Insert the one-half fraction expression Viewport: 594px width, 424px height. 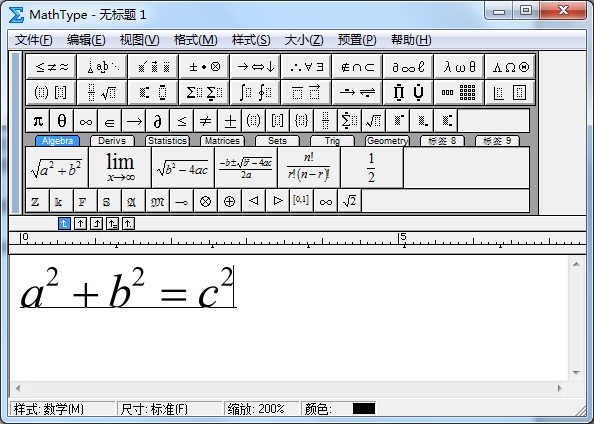372,167
